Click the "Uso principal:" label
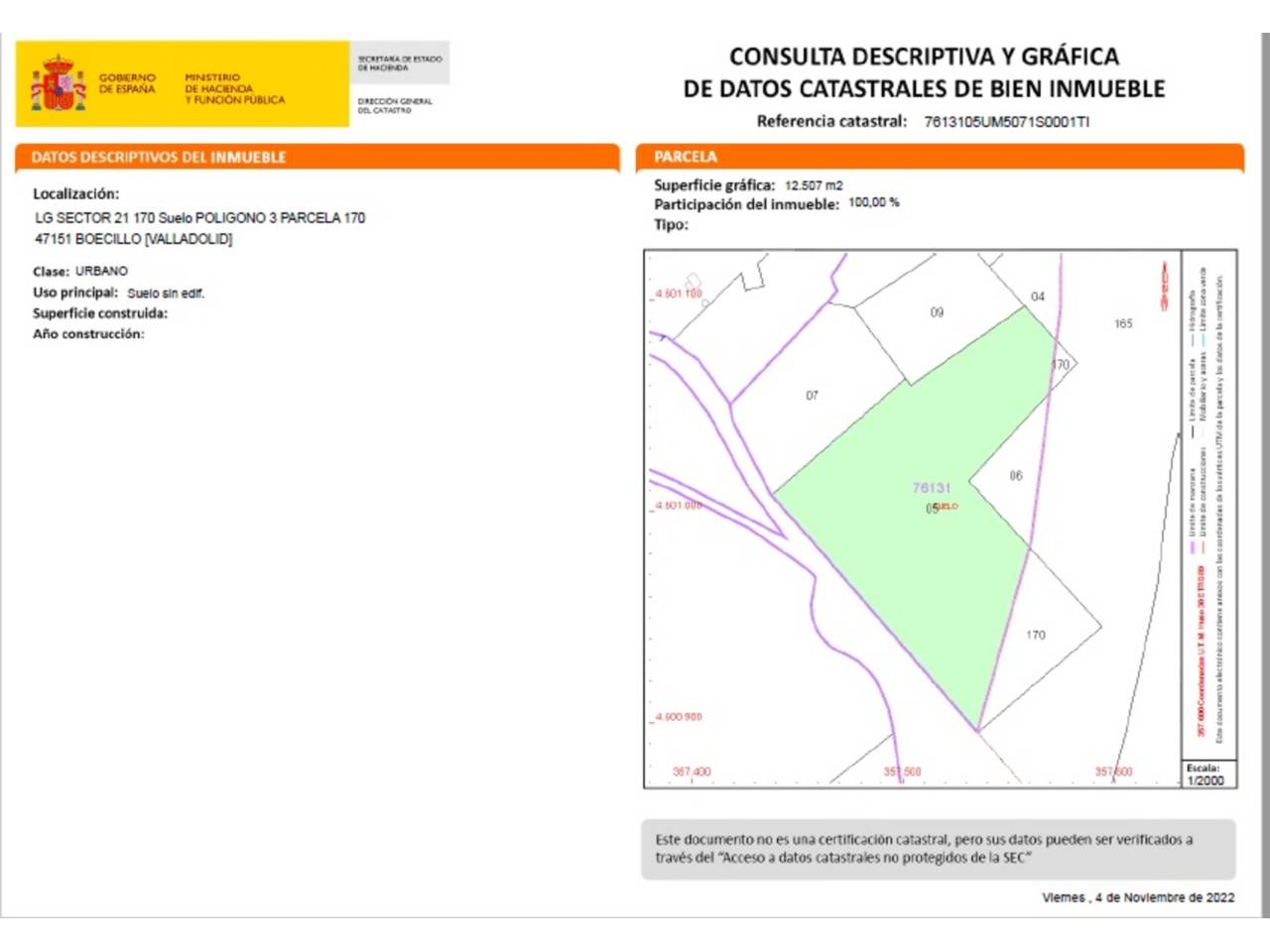The image size is (1270, 952). [x=75, y=293]
